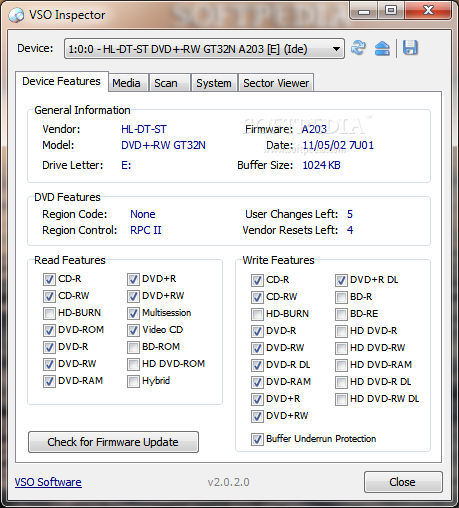459x508 pixels.
Task: Click the refresh devices icon
Action: point(358,48)
